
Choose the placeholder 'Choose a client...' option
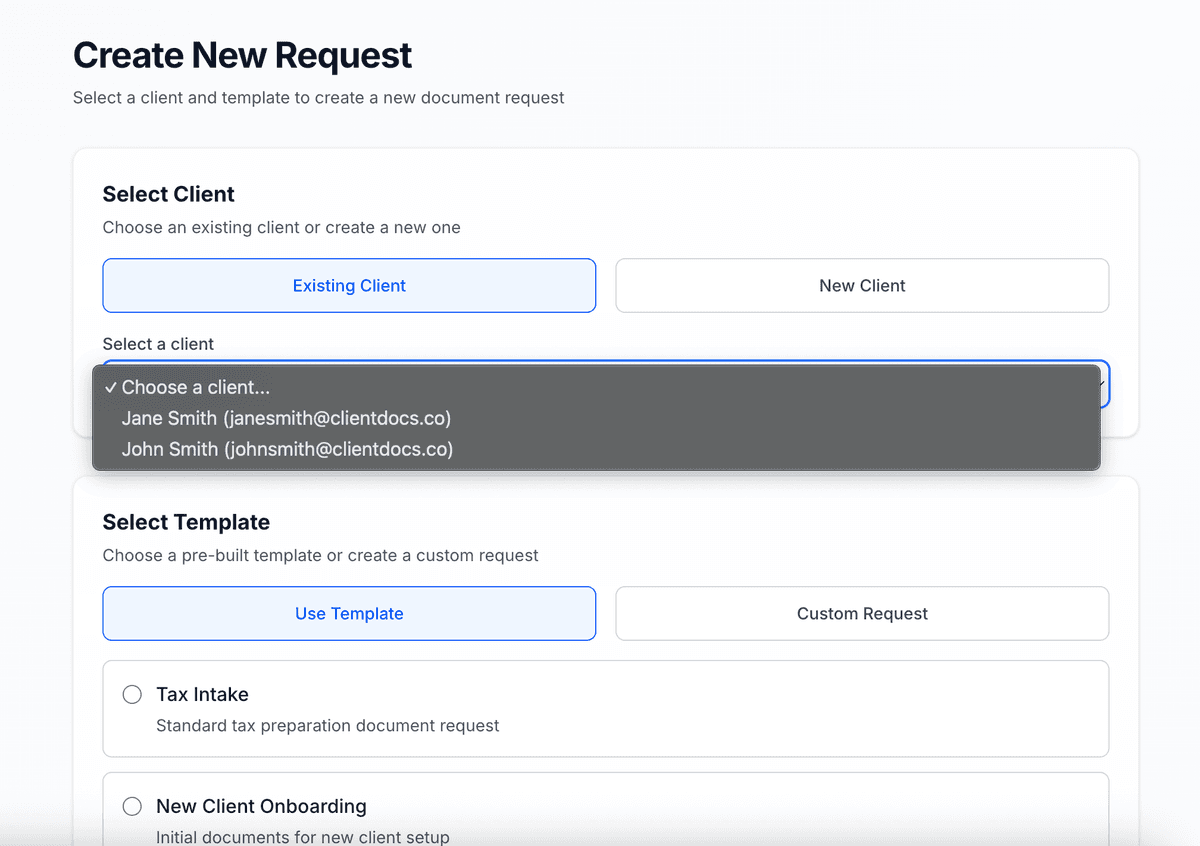(x=195, y=387)
